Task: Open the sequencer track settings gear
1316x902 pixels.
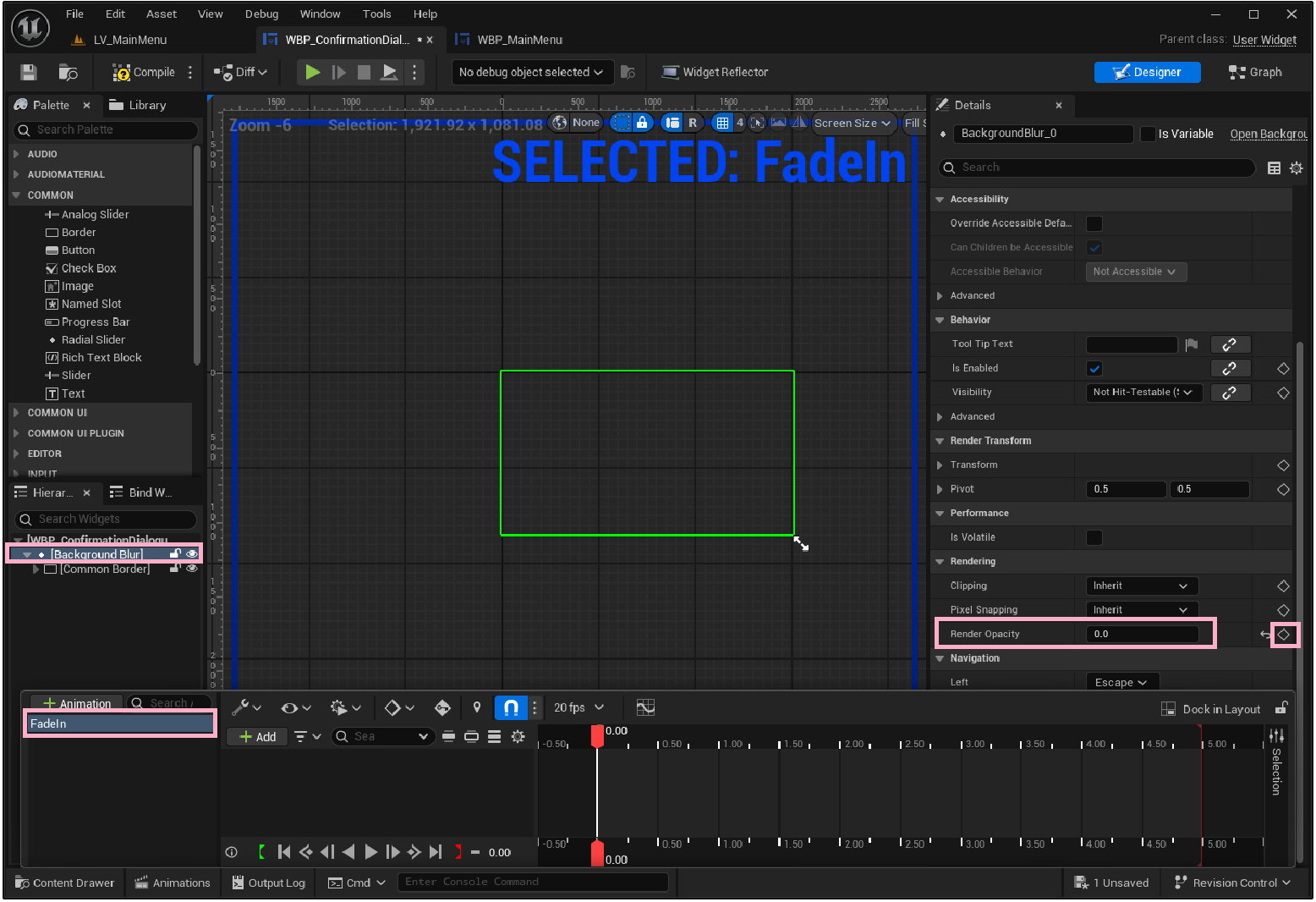Action: (x=518, y=736)
